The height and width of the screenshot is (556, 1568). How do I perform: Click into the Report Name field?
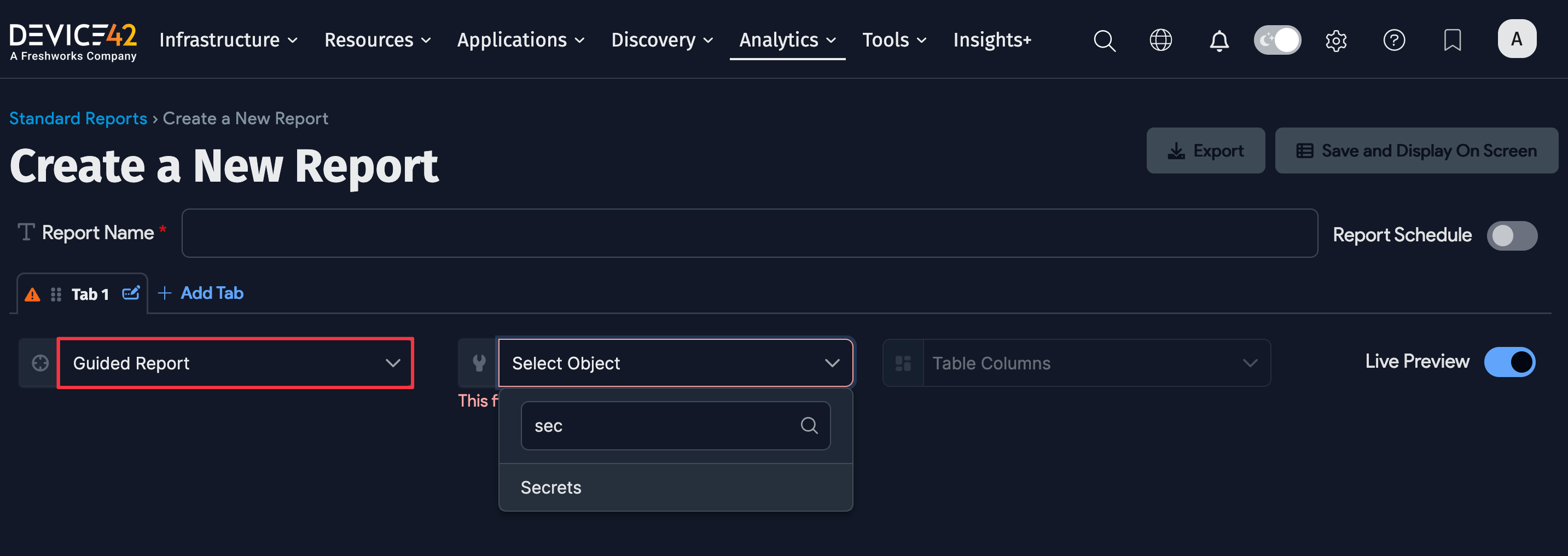tap(748, 233)
